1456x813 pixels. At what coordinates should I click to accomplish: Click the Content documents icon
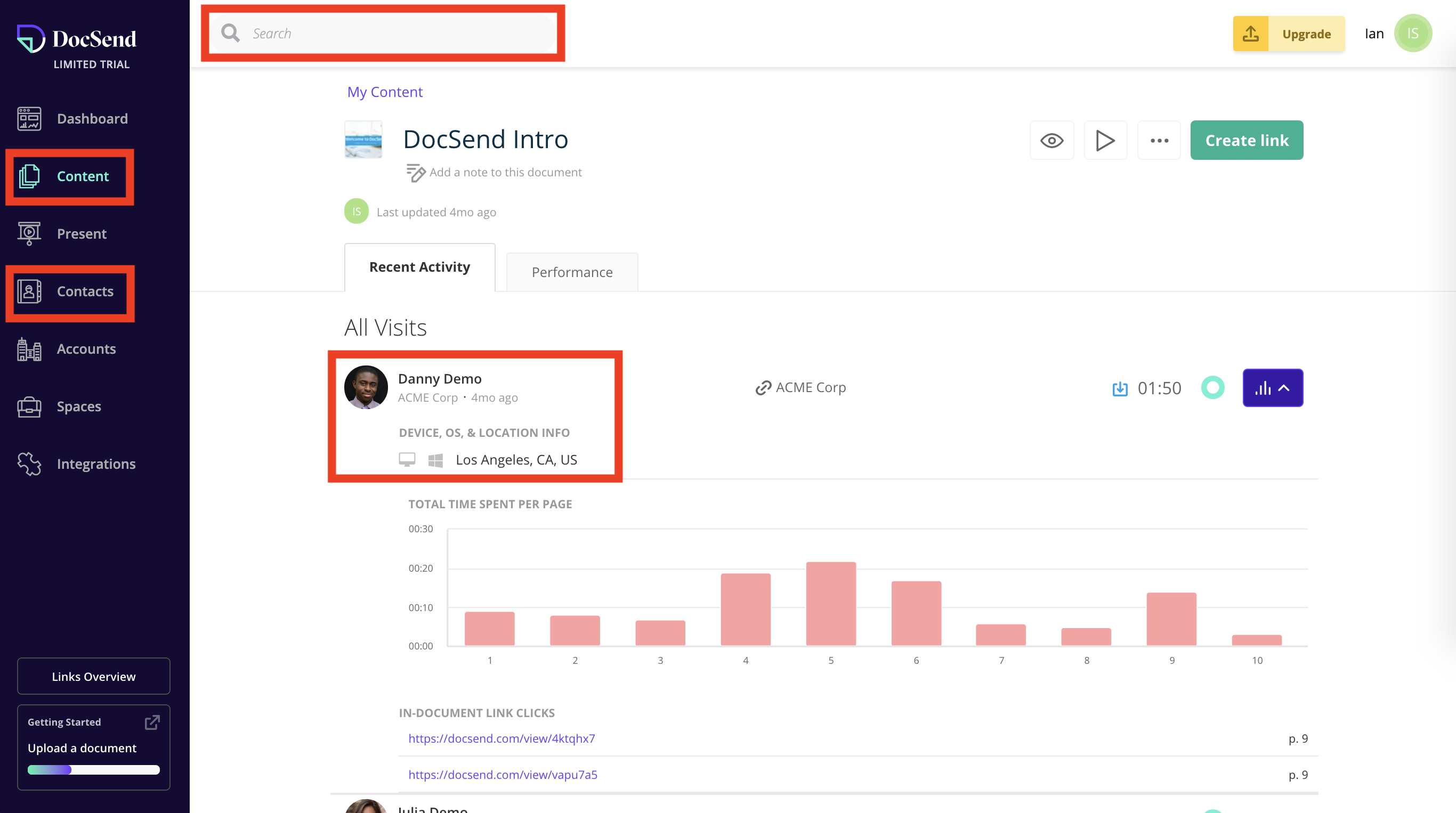click(29, 176)
